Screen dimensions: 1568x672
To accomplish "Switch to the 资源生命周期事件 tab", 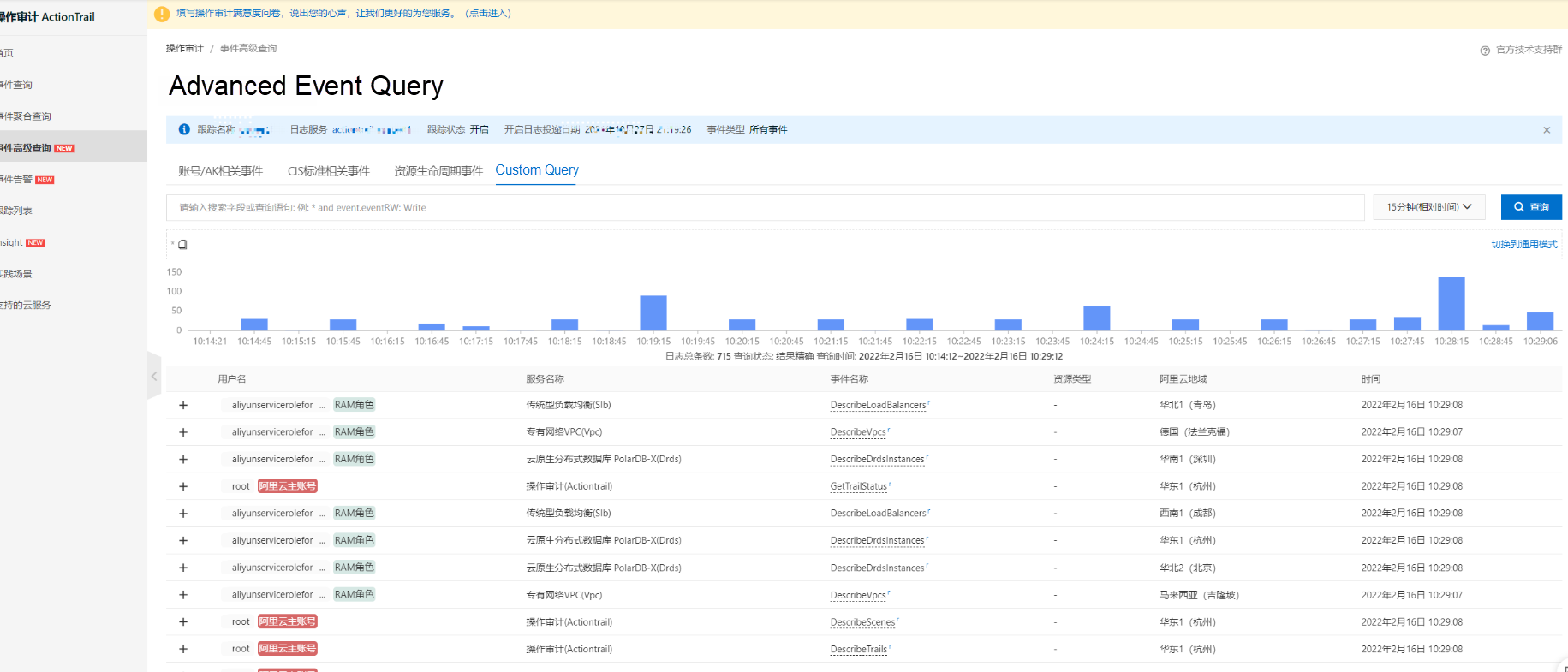I will click(438, 171).
